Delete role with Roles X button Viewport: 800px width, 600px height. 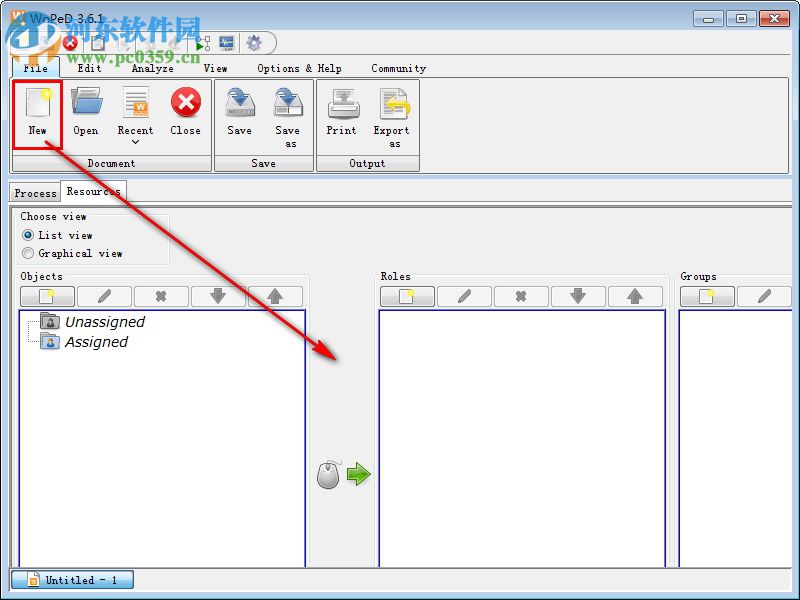click(x=521, y=296)
